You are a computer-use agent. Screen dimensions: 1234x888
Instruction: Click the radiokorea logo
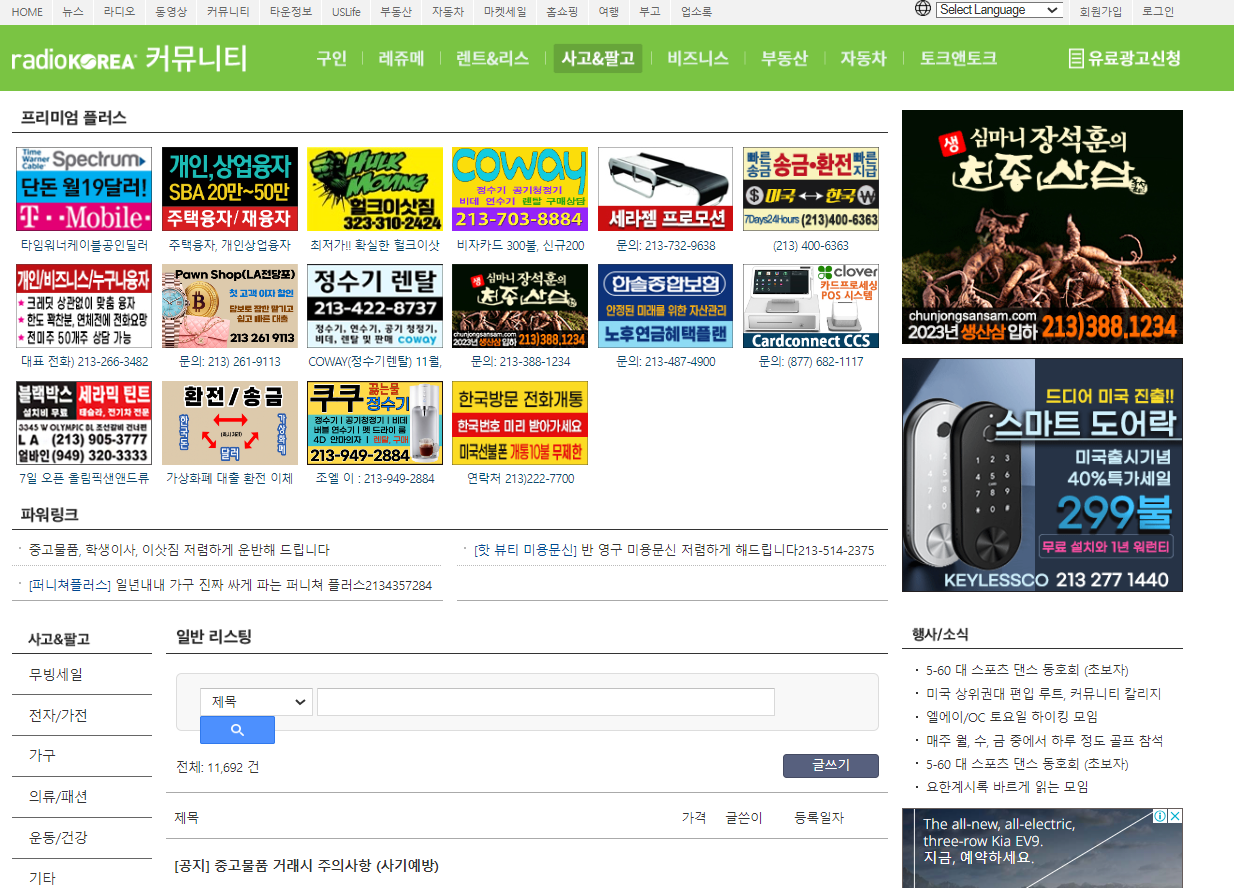point(74,60)
